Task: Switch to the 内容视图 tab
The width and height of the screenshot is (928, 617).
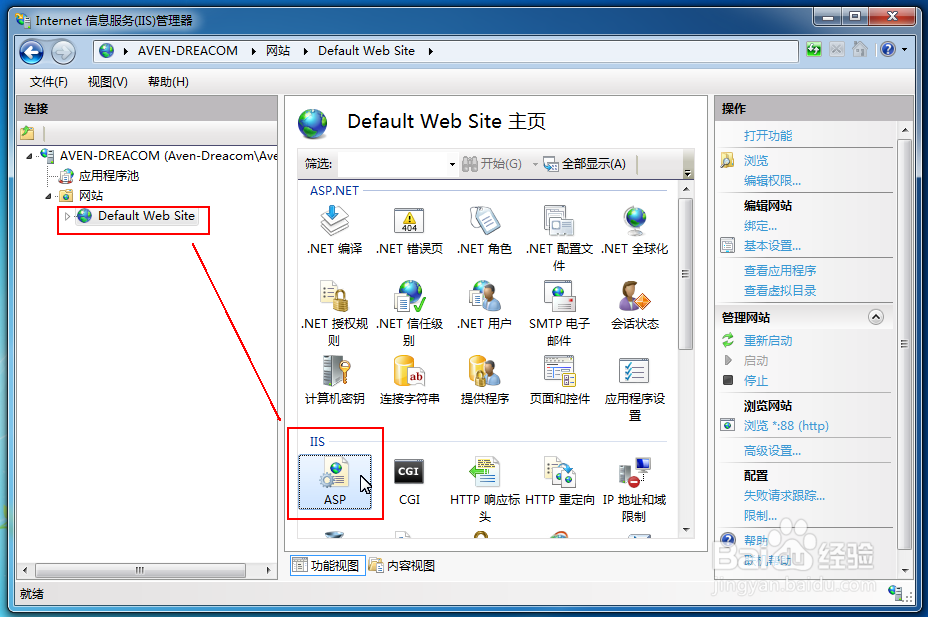Action: click(403, 566)
